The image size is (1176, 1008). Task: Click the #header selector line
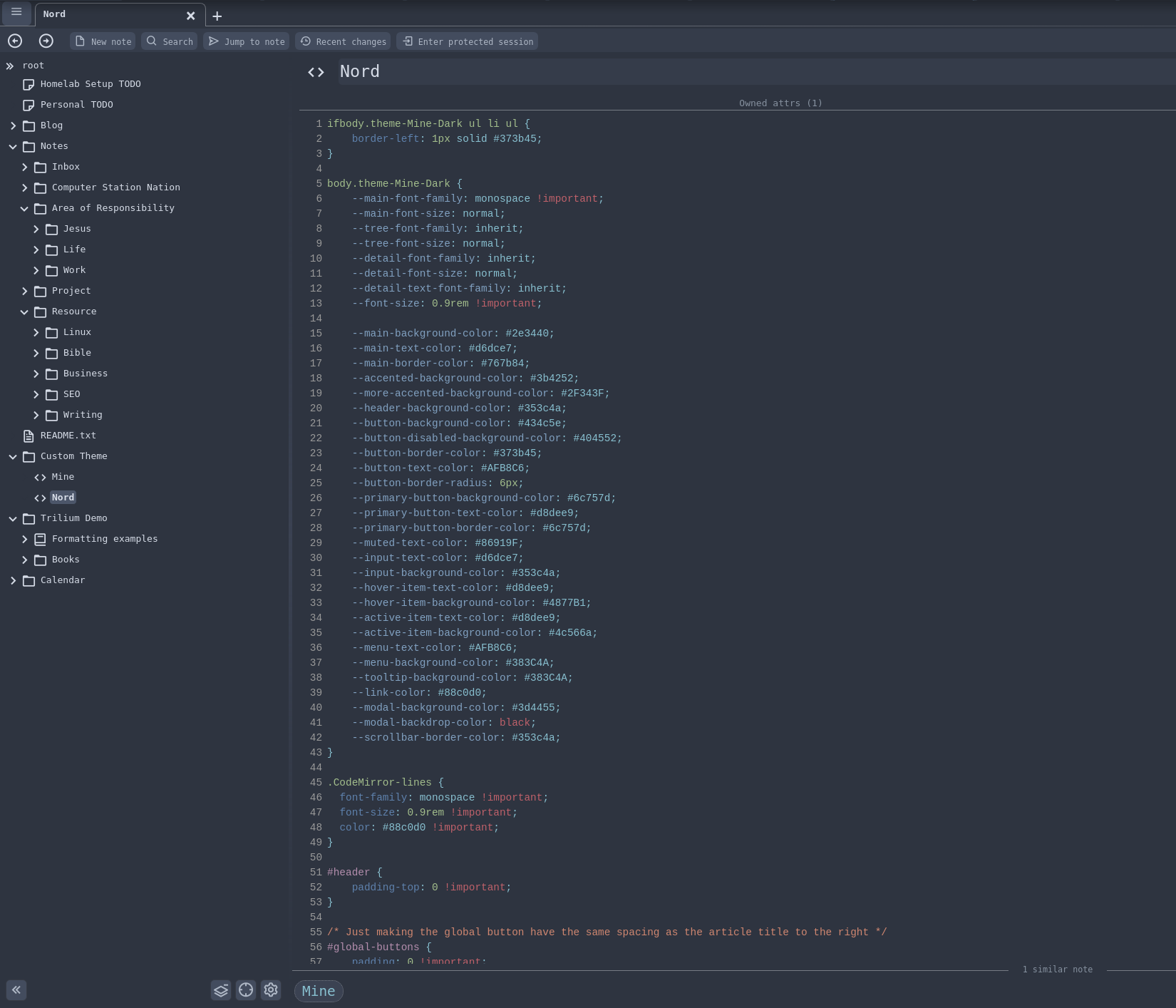point(354,872)
